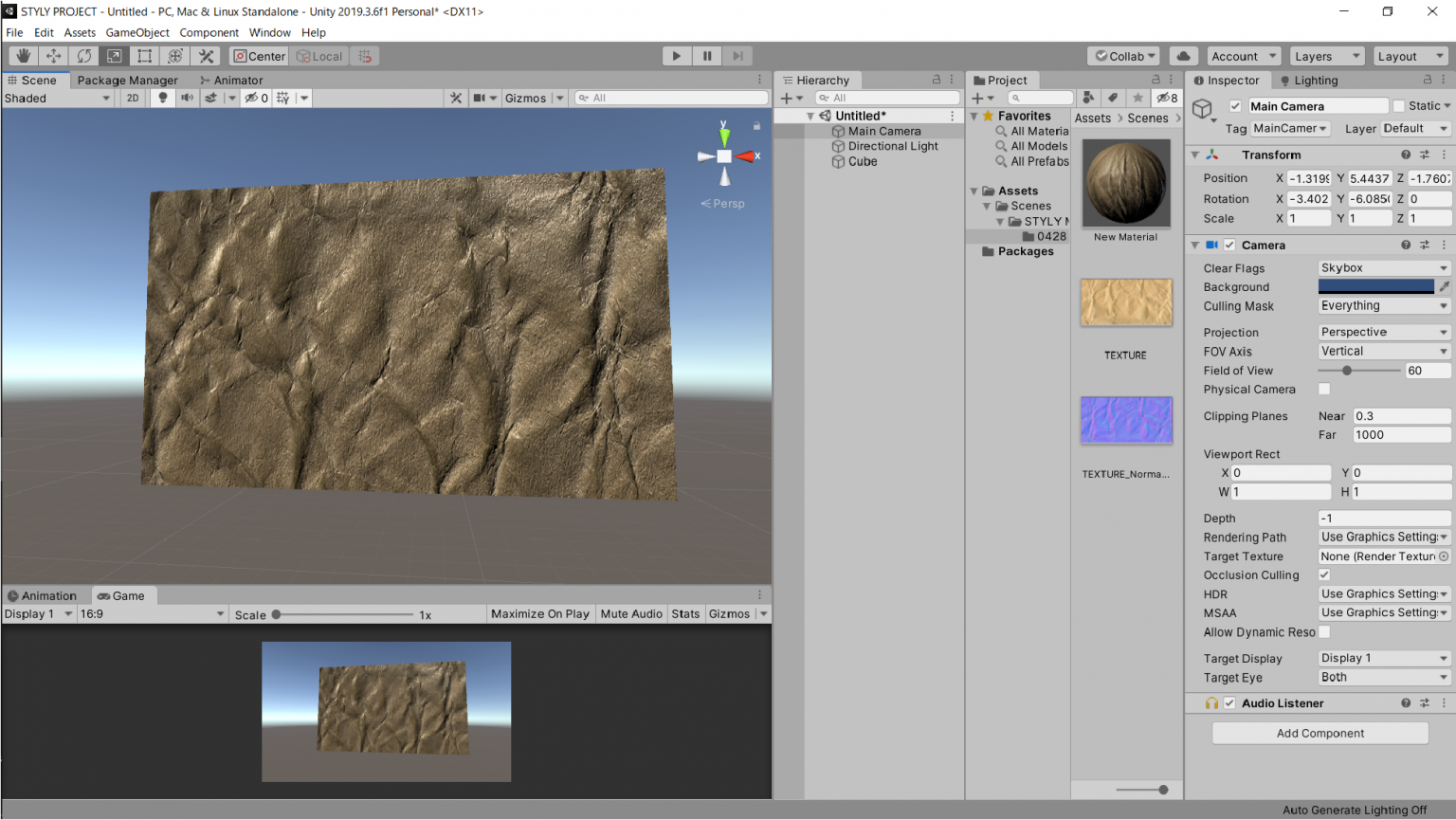The image size is (1456, 820).
Task: Open the Clear Flags dropdown
Action: point(1383,267)
